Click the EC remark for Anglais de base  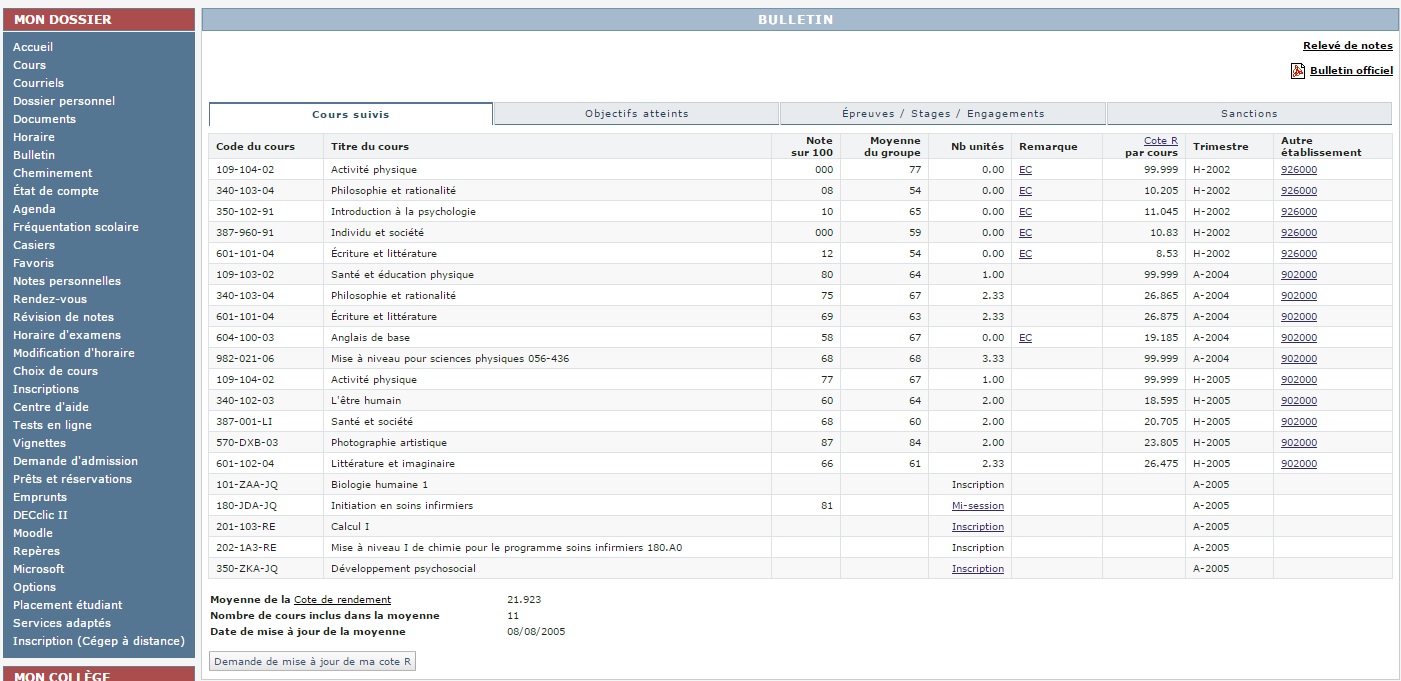pos(1025,338)
